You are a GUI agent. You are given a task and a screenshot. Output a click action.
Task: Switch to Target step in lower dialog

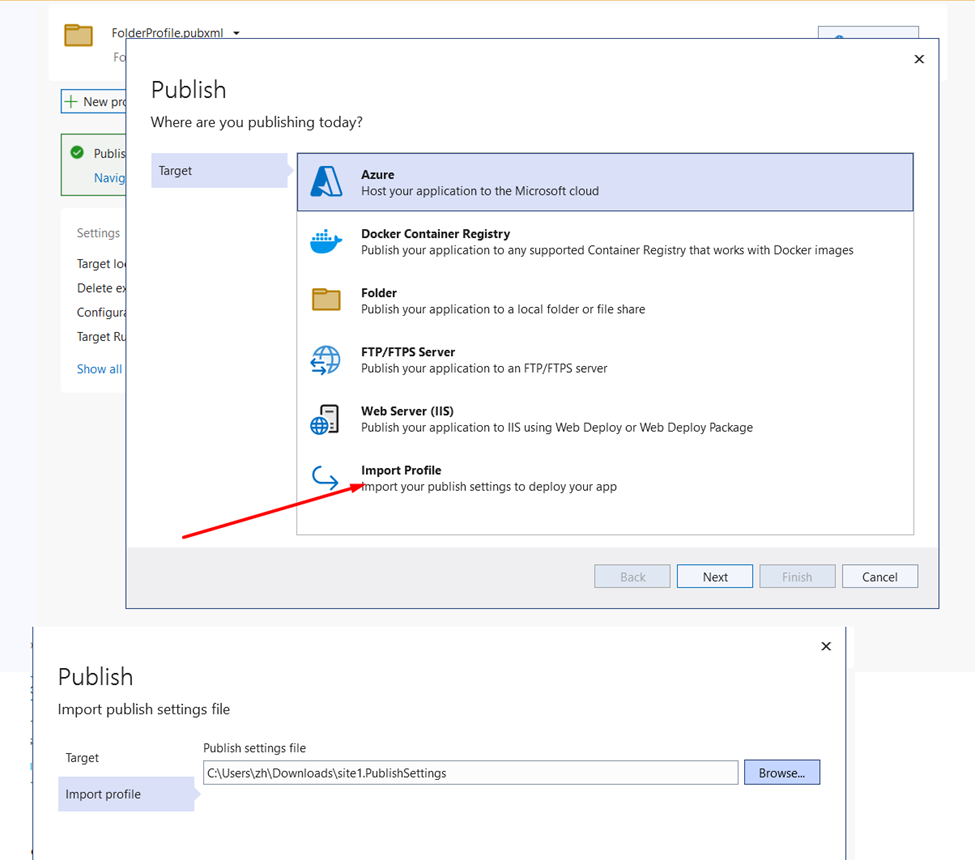click(83, 758)
